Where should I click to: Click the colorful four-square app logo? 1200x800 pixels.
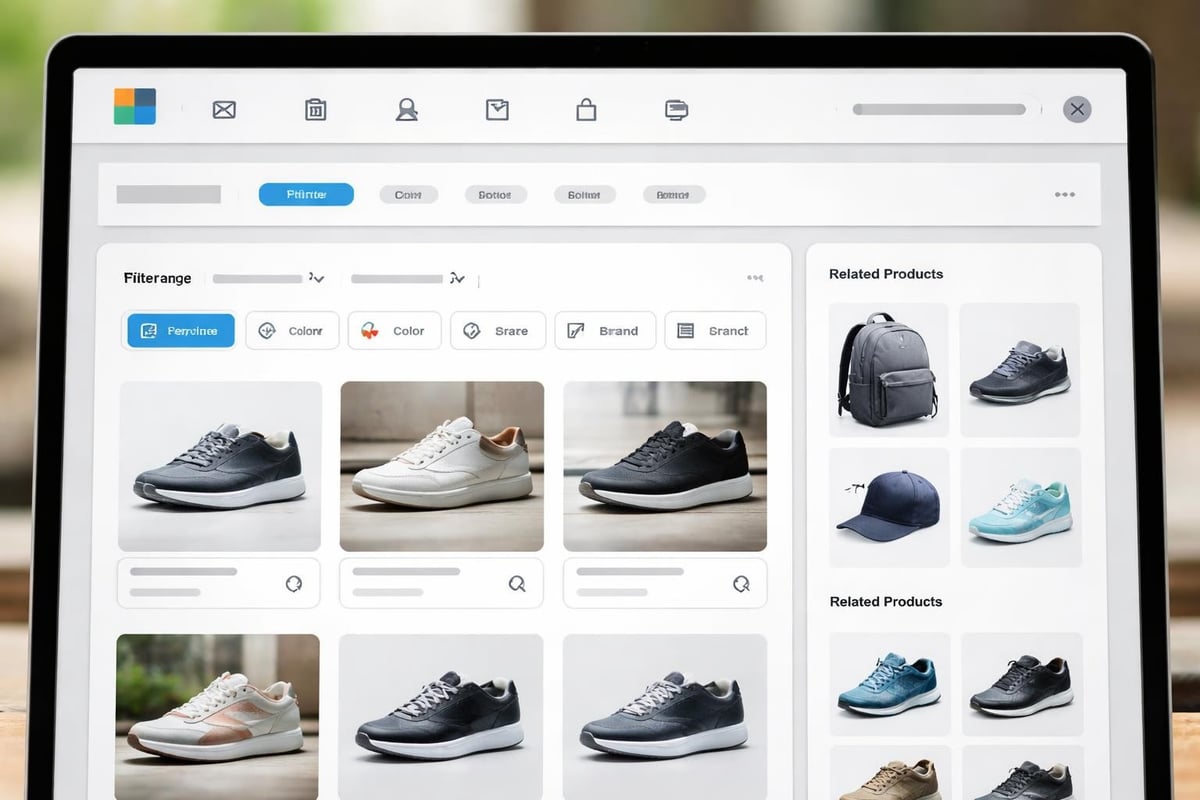(135, 106)
